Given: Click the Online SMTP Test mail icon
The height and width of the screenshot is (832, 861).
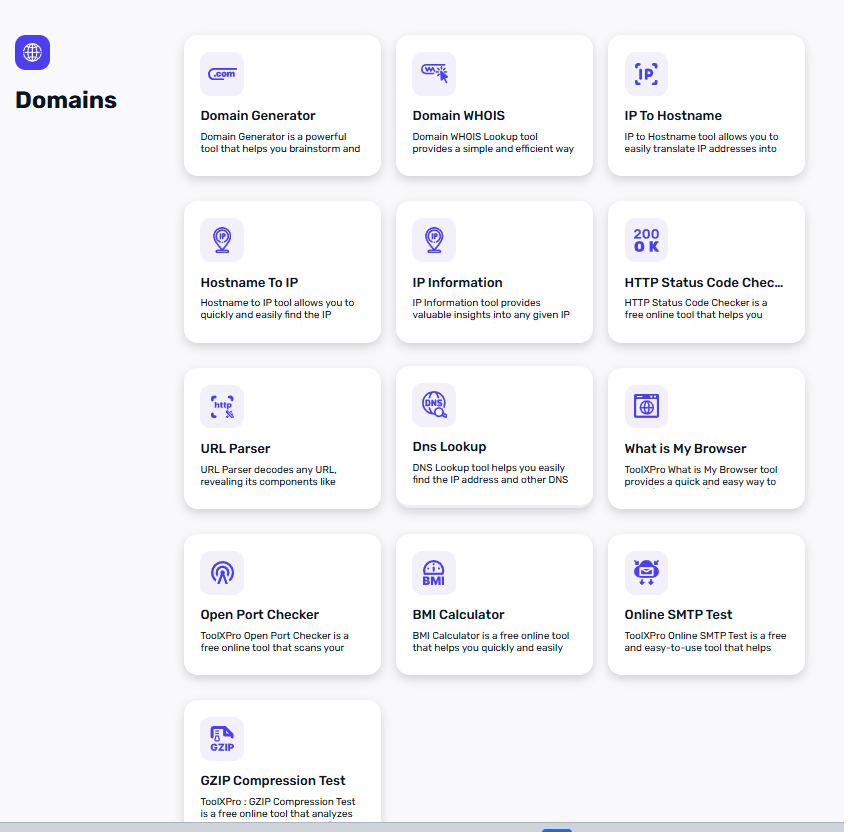Looking at the screenshot, I should (x=645, y=572).
